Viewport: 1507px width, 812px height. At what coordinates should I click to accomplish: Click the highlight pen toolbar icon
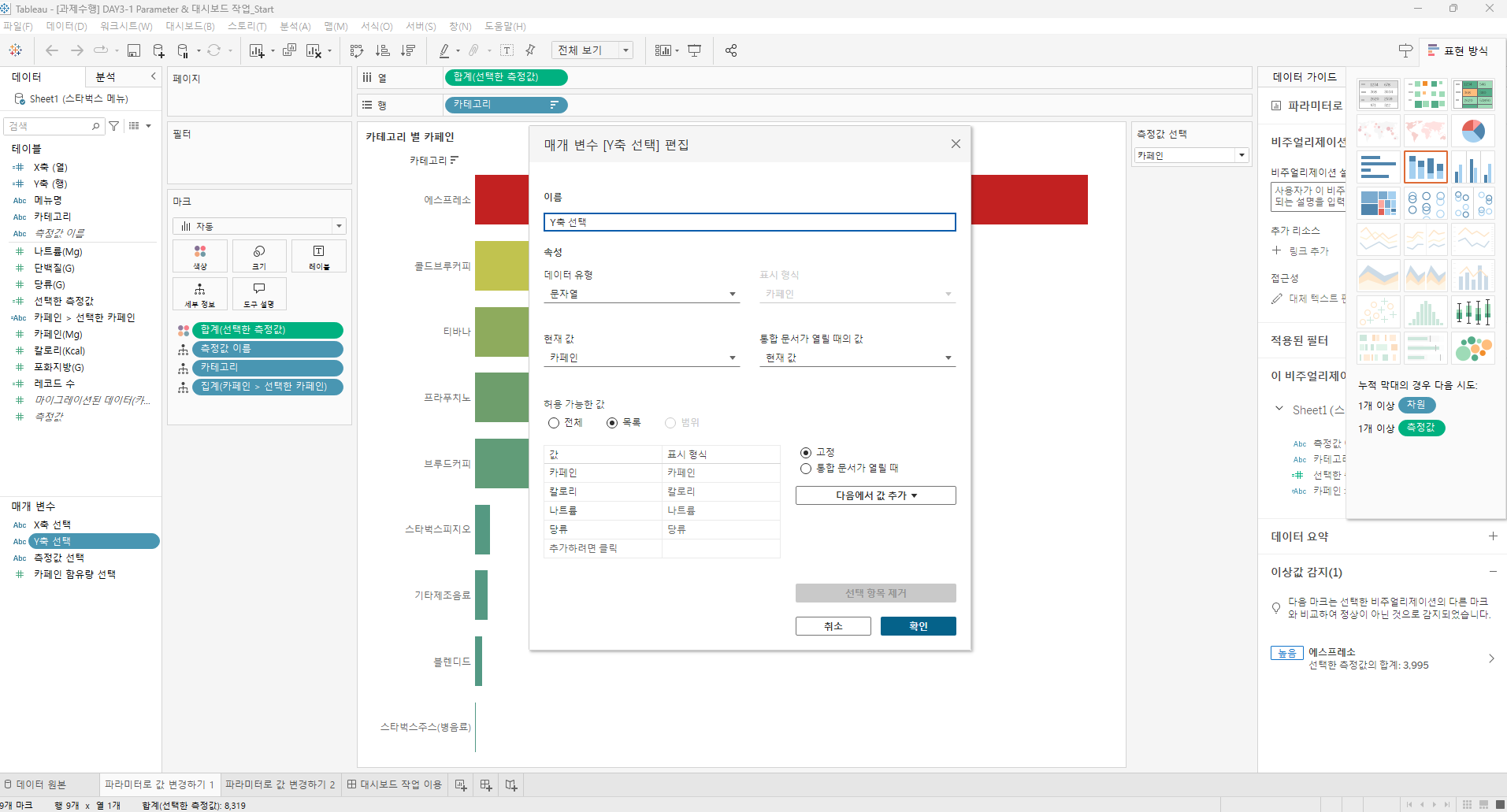(x=444, y=50)
